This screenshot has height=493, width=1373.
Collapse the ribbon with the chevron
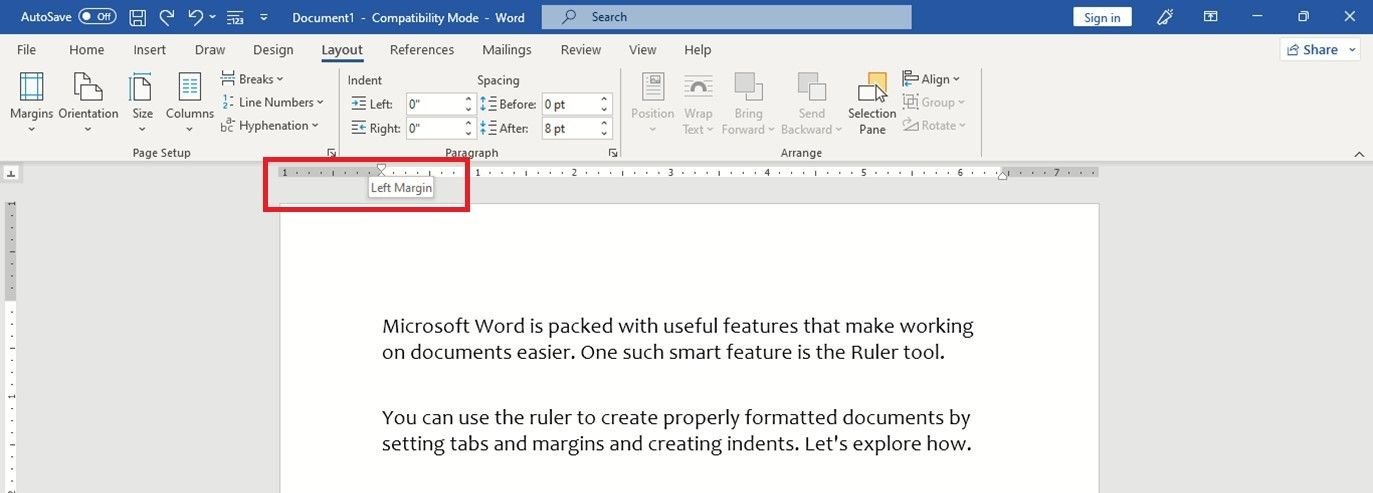(1359, 154)
